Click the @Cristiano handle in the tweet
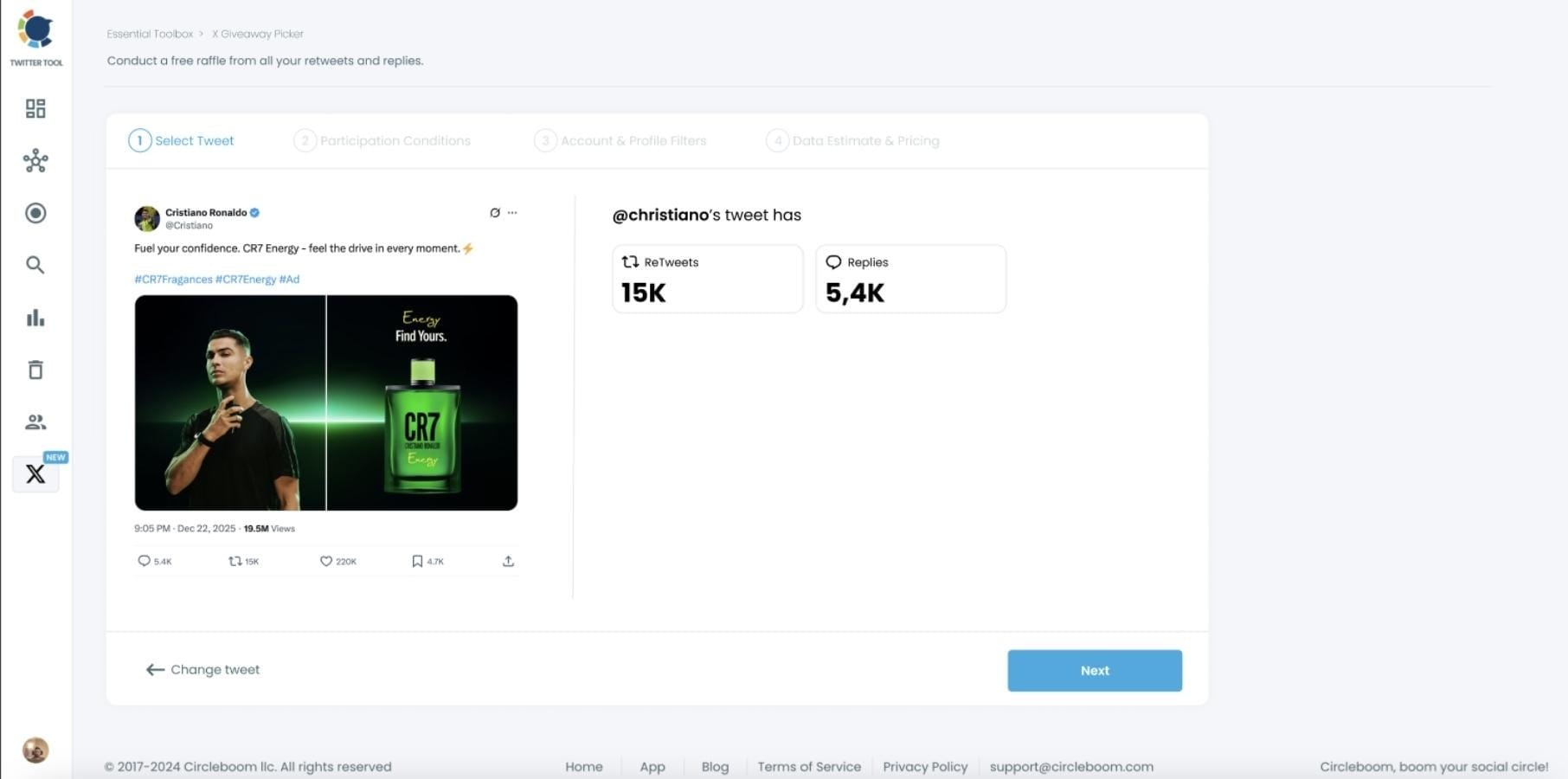 [189, 225]
